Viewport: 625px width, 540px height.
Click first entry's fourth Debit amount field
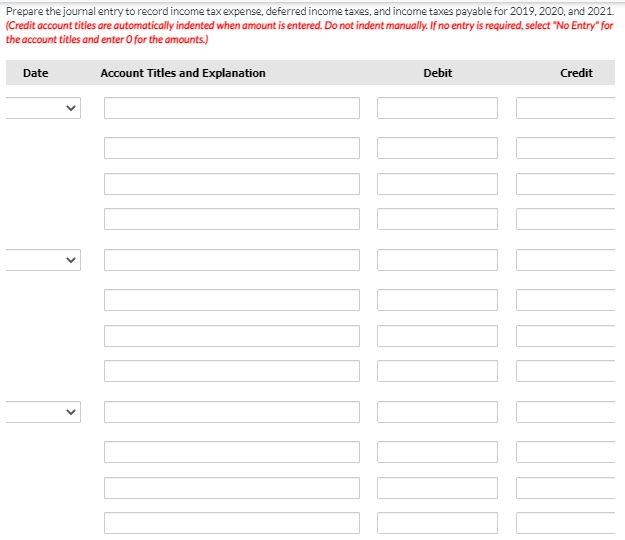coord(437,219)
